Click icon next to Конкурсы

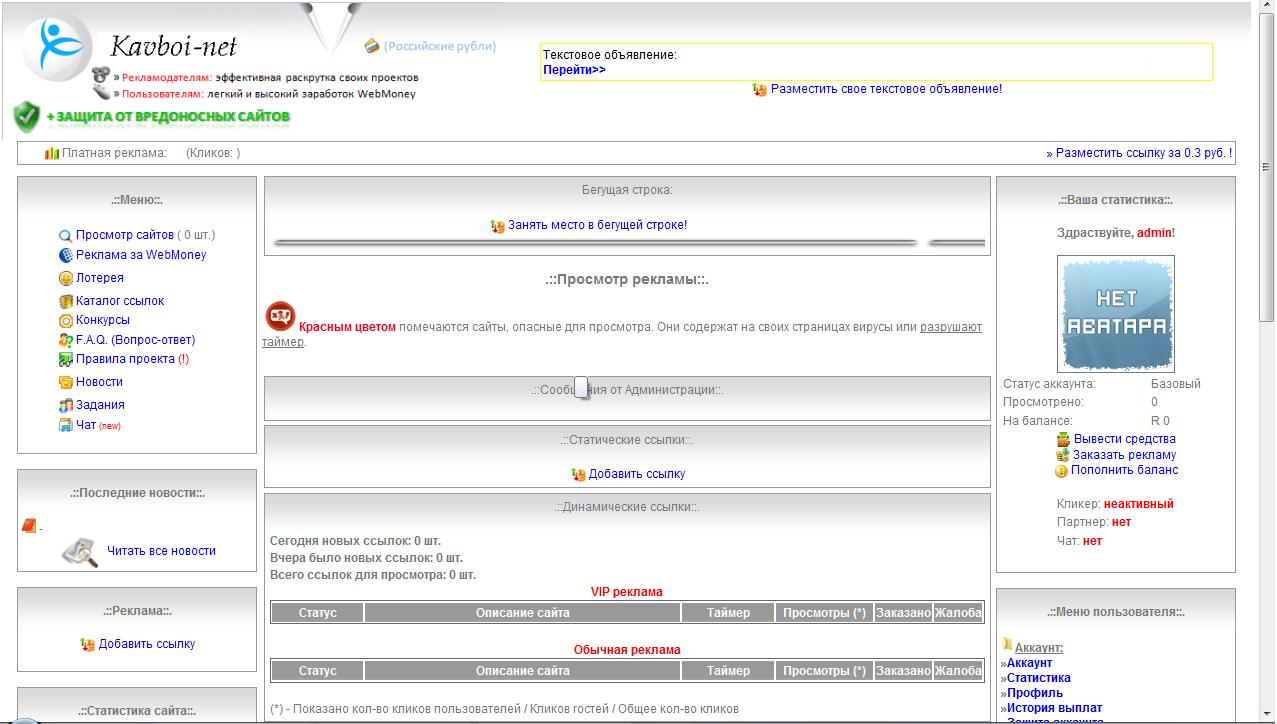66,321
